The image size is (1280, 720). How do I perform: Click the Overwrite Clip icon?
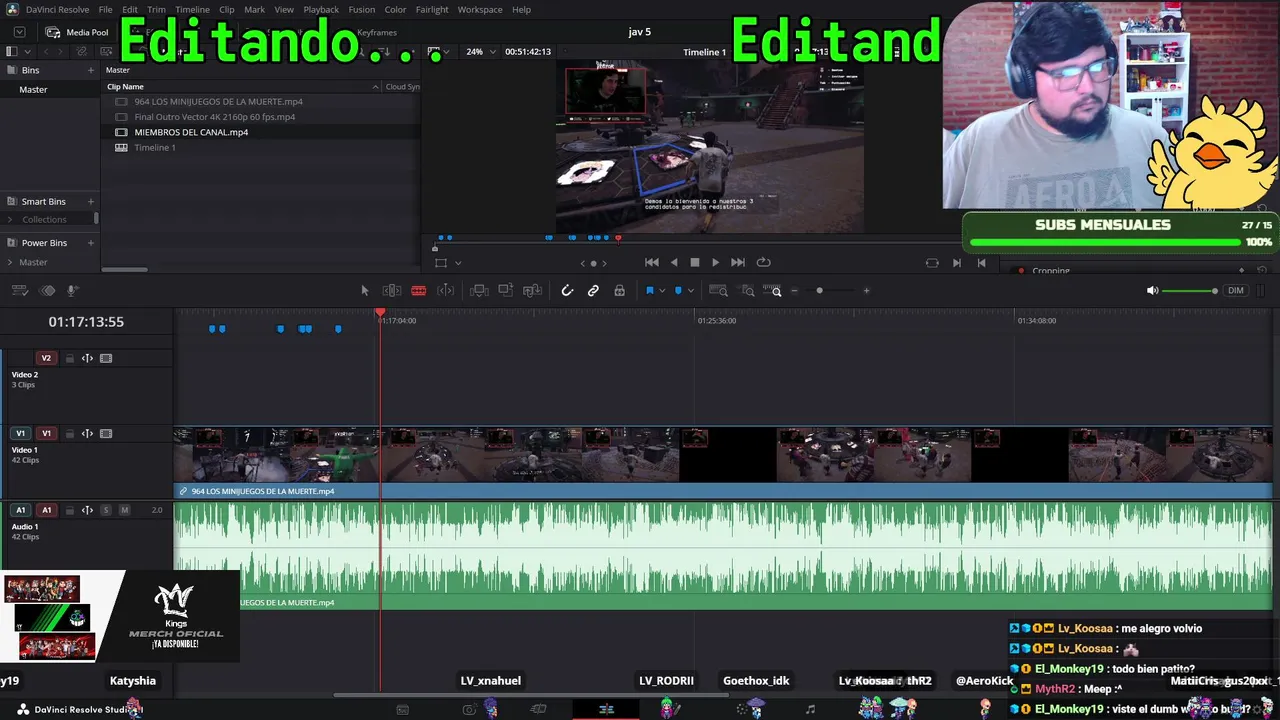click(506, 291)
